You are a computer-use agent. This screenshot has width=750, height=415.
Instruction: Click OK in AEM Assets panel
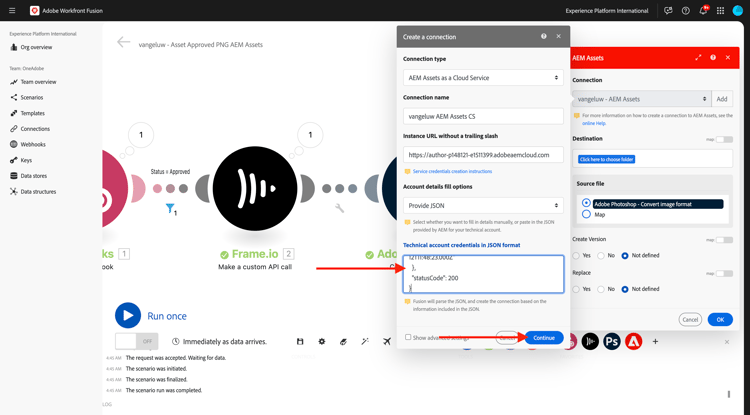pyautogui.click(x=720, y=319)
